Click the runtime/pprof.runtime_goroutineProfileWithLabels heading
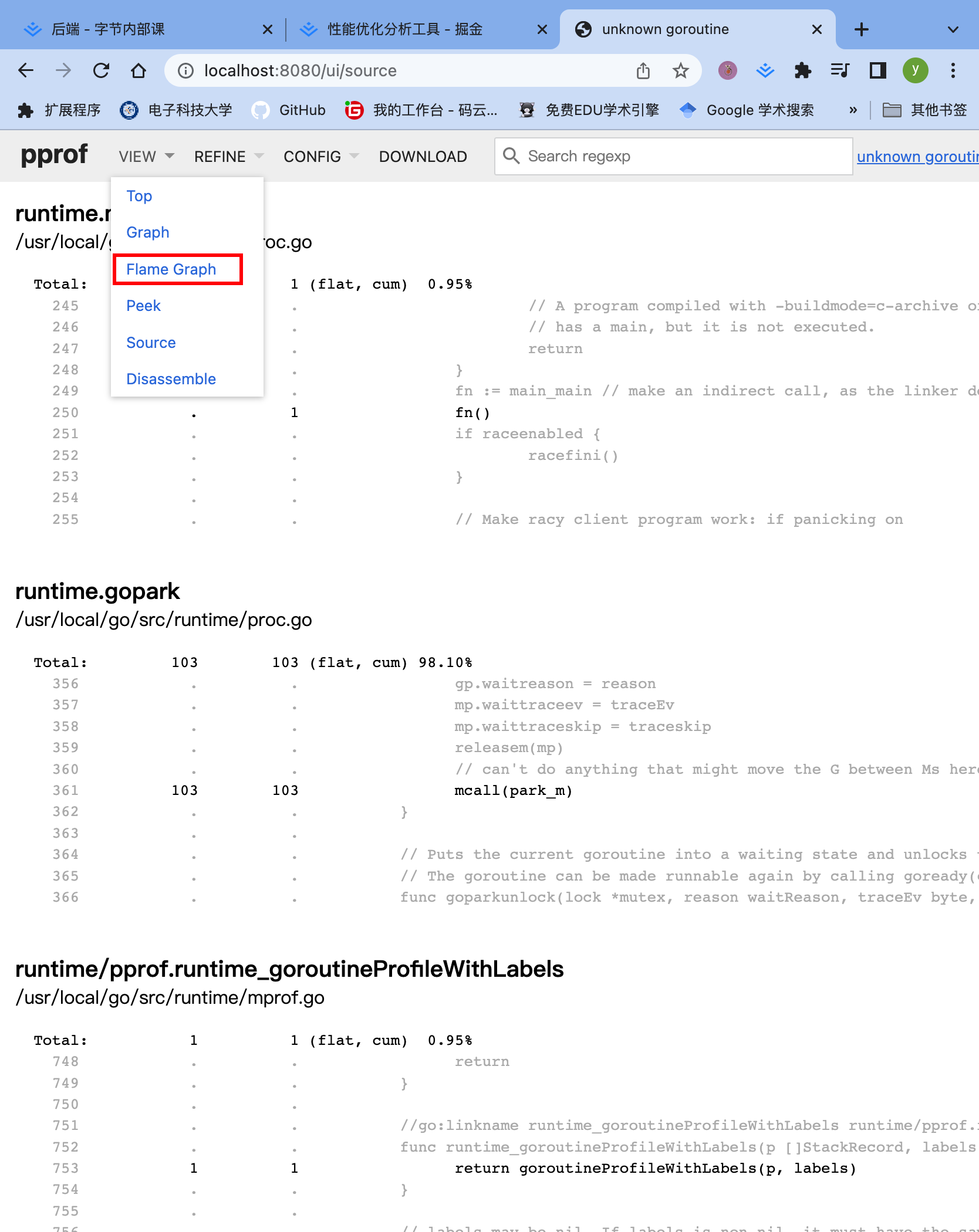Viewport: 979px width, 1232px height. [289, 969]
